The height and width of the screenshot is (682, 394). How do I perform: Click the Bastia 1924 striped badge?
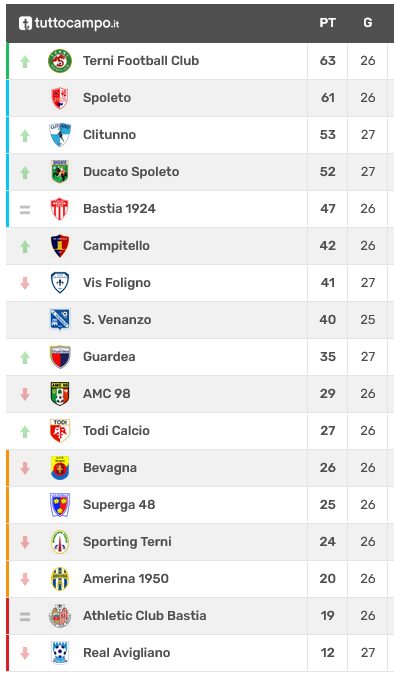[60, 209]
